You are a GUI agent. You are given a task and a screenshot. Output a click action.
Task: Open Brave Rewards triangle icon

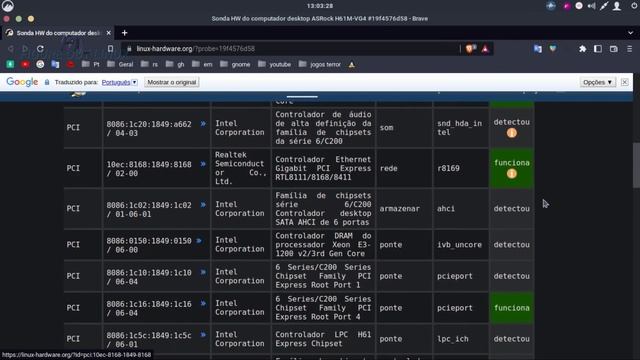[x=485, y=49]
